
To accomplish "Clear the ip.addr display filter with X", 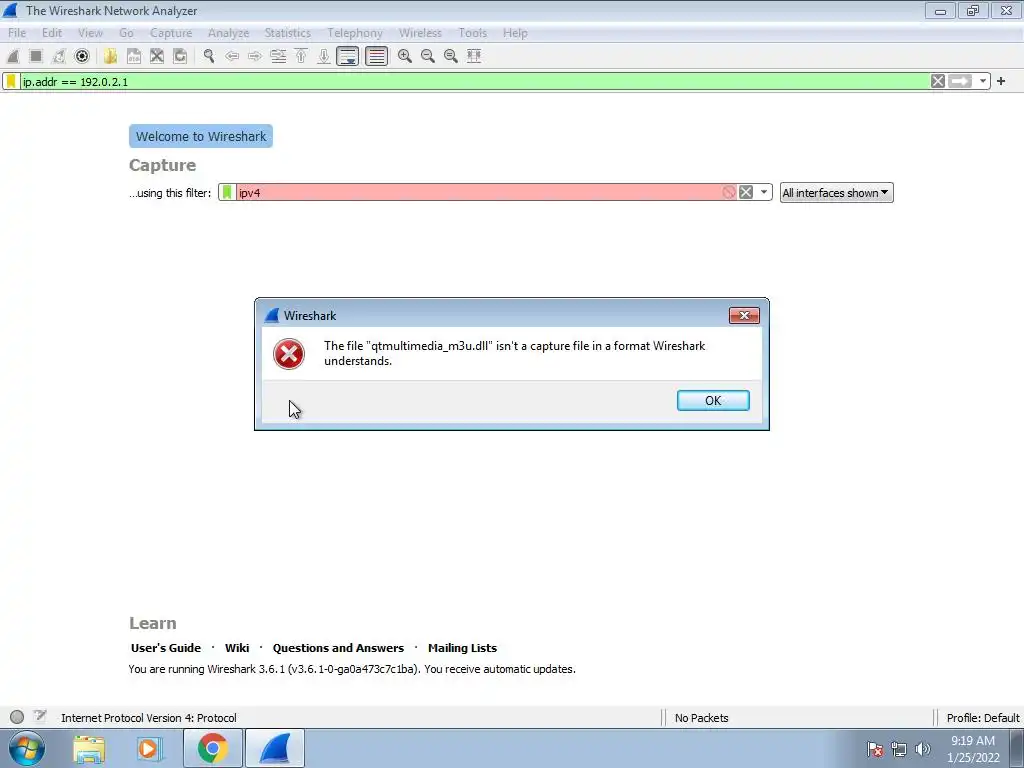I will [938, 81].
